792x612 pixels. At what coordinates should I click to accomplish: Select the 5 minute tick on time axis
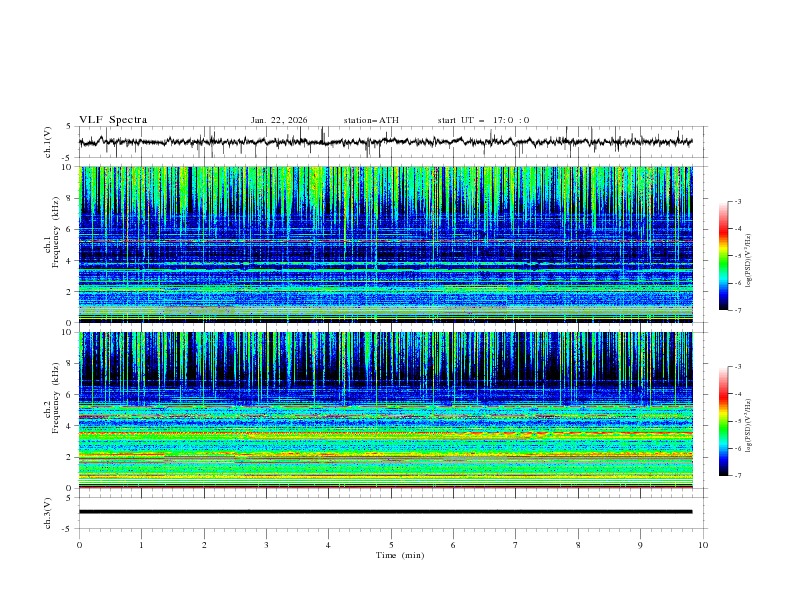point(391,545)
